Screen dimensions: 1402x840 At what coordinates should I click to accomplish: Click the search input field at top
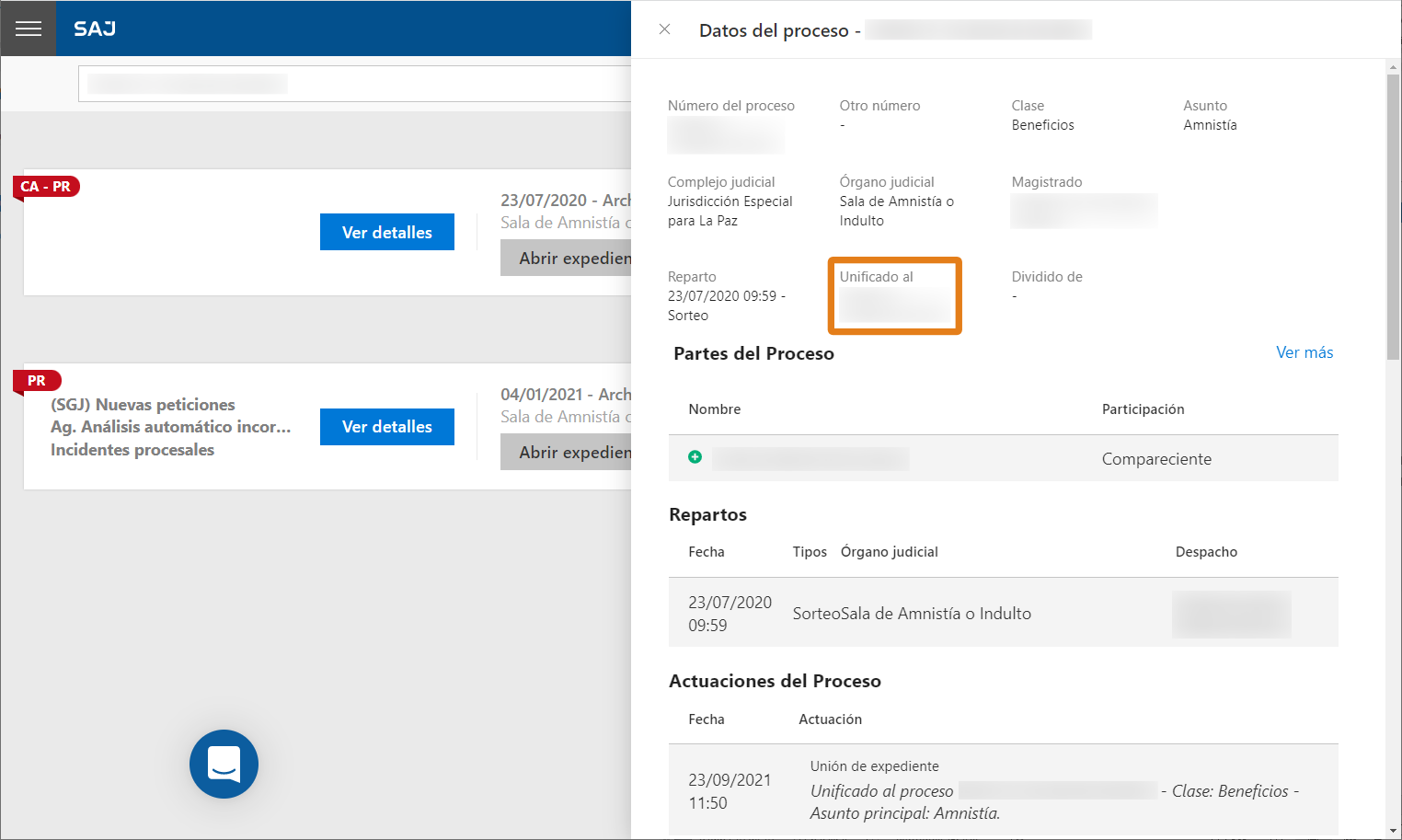[x=355, y=84]
